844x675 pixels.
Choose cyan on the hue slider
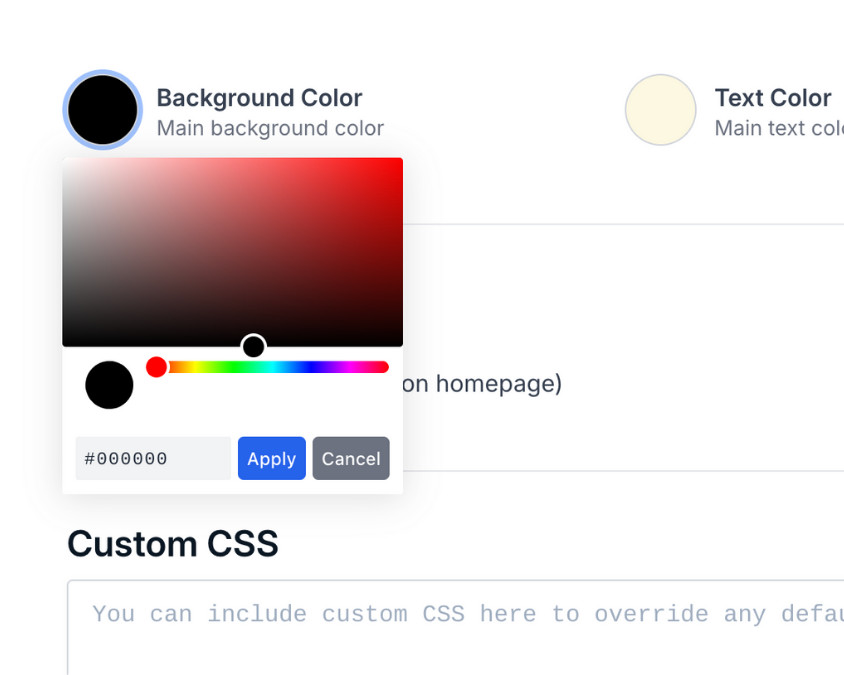[x=272, y=367]
